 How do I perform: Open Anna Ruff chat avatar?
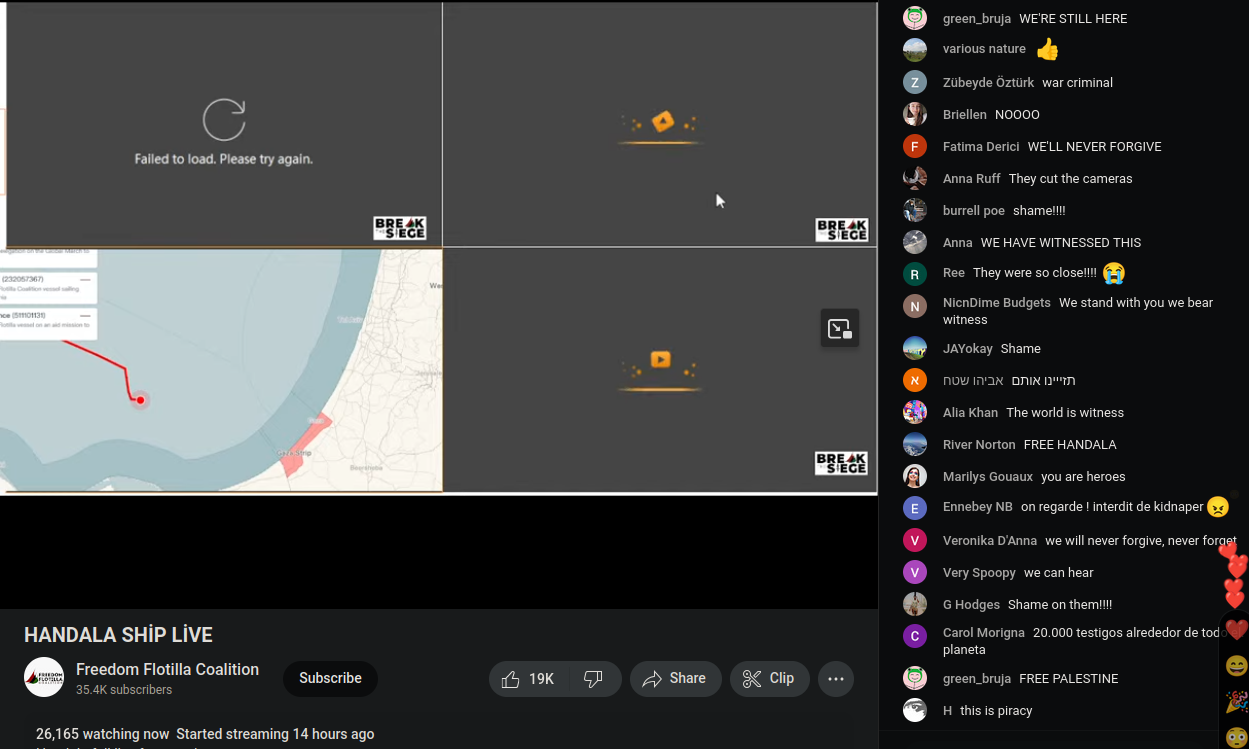point(915,178)
